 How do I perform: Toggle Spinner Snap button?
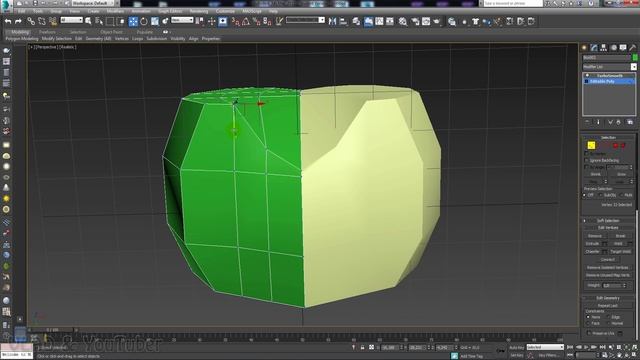[267, 21]
